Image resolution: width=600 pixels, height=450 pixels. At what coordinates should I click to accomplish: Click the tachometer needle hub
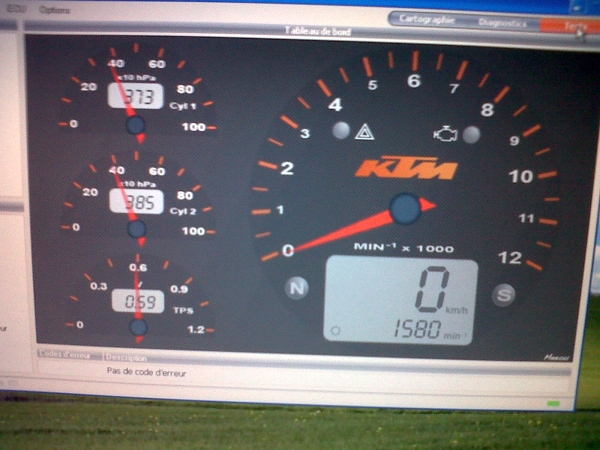pyautogui.click(x=405, y=209)
